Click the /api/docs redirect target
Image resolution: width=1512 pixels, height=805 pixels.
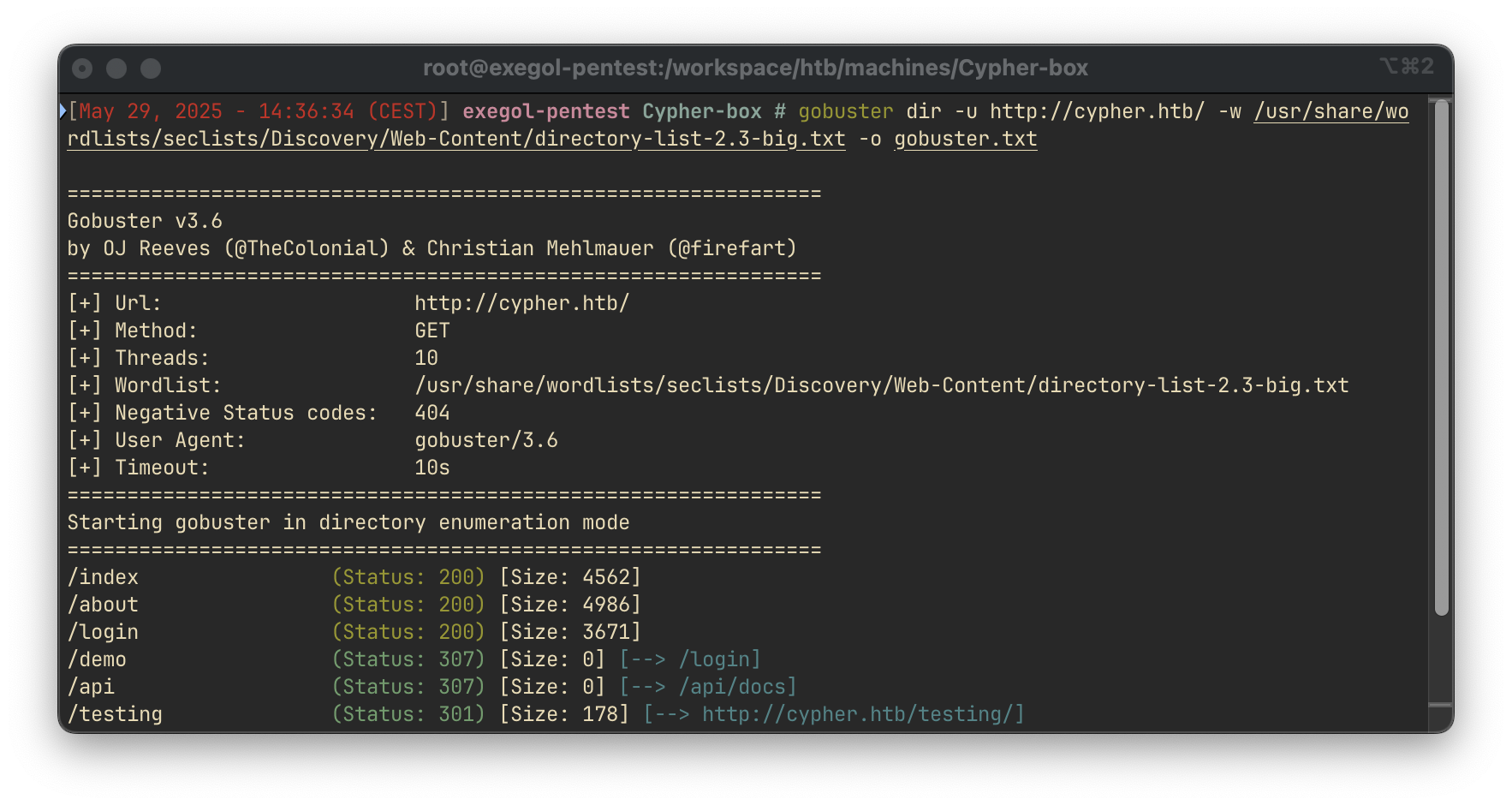(732, 687)
